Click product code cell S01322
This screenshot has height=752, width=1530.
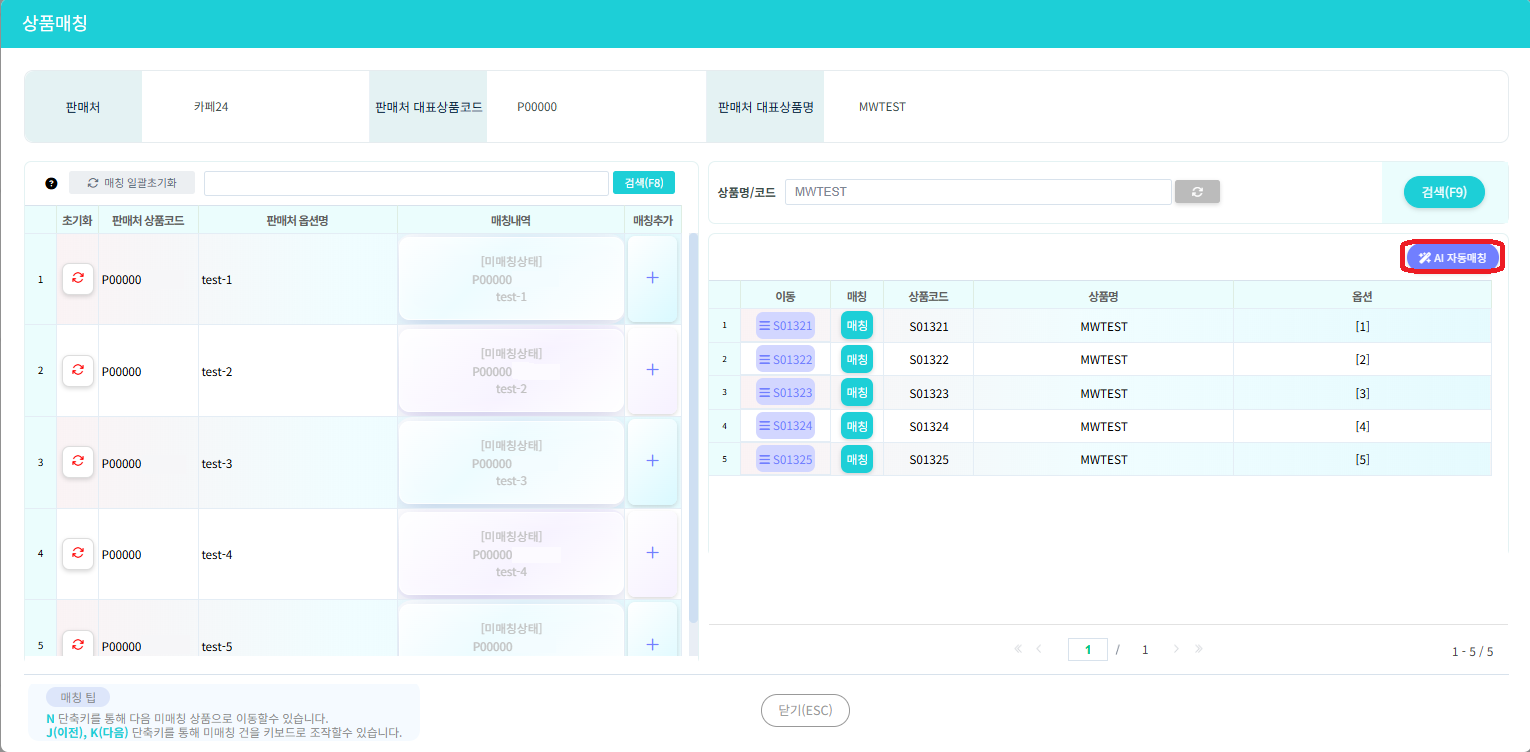[x=929, y=360]
